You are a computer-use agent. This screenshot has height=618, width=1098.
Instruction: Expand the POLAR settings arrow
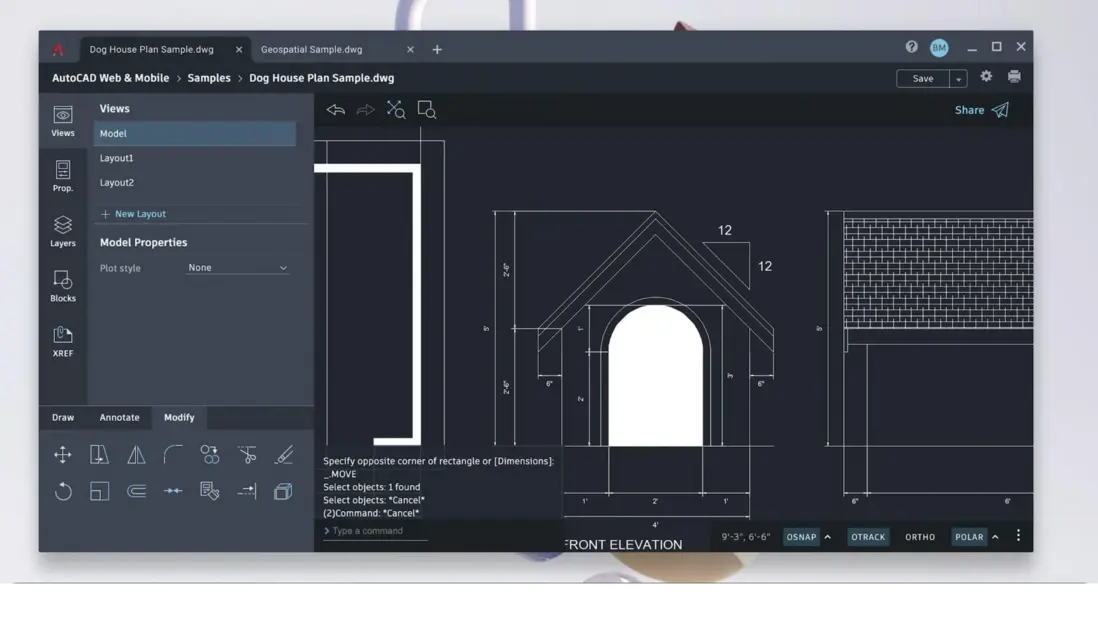point(995,537)
